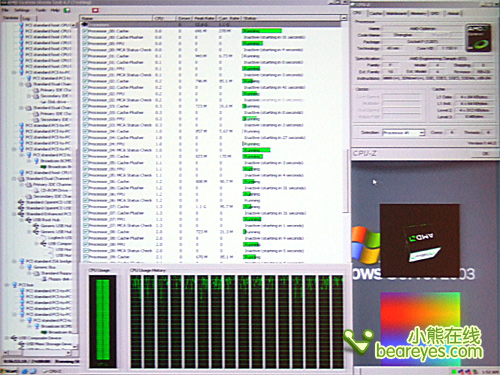The image size is (500, 375).
Task: Select the USB Root Hub icon
Action: [x=29, y=220]
